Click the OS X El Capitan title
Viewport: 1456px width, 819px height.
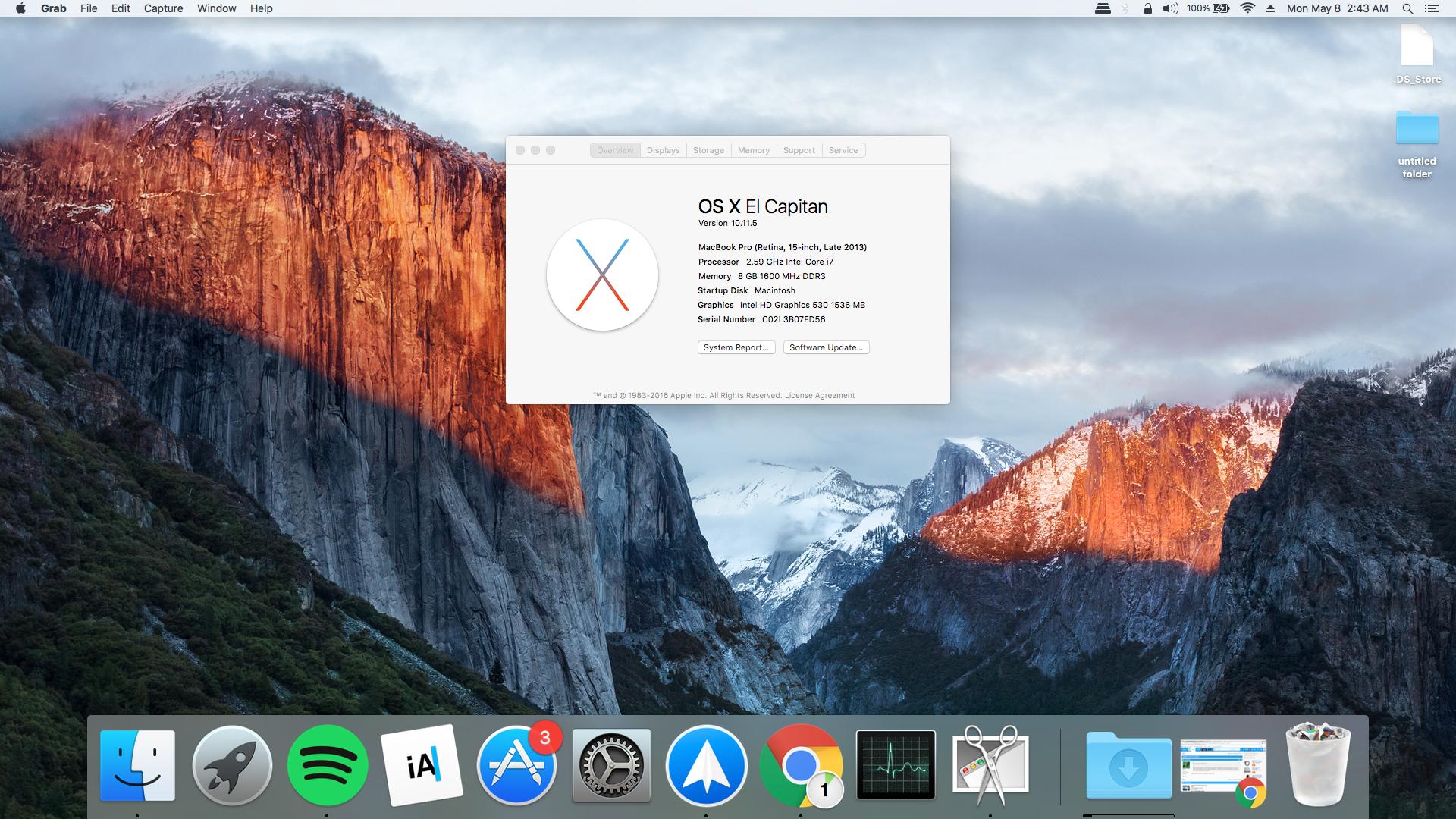(x=763, y=206)
